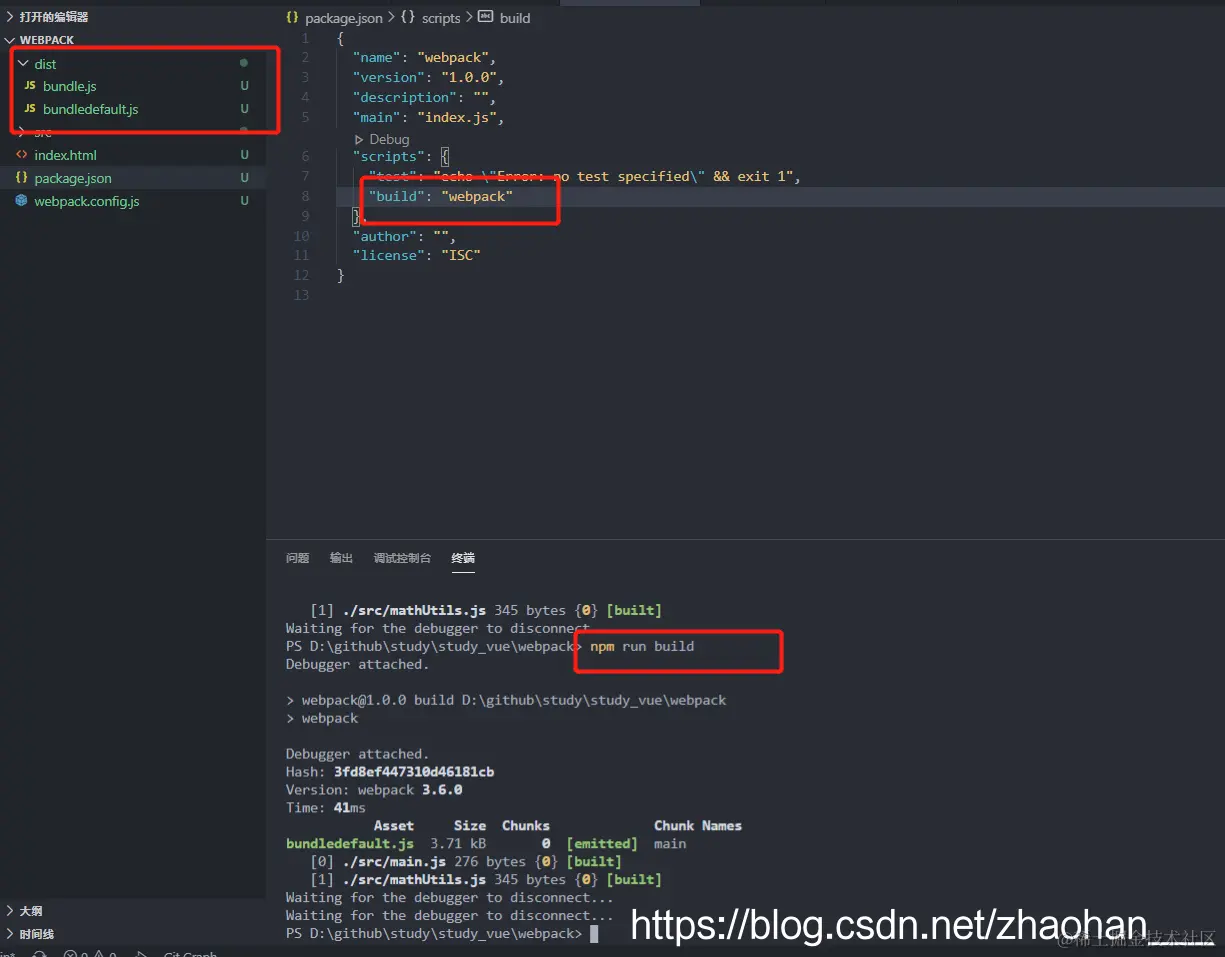Click line number 13 in the editor gutter
1225x957 pixels.
(302, 295)
